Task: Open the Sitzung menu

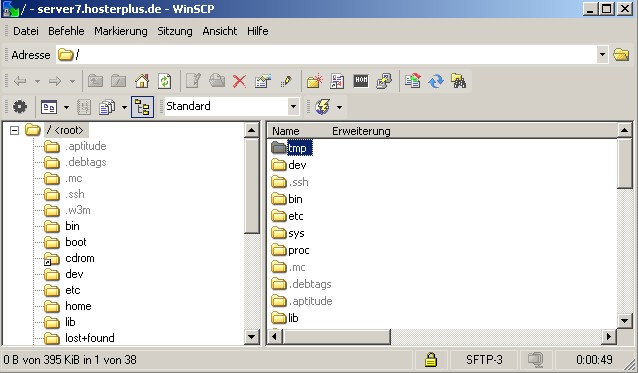Action: [175, 31]
